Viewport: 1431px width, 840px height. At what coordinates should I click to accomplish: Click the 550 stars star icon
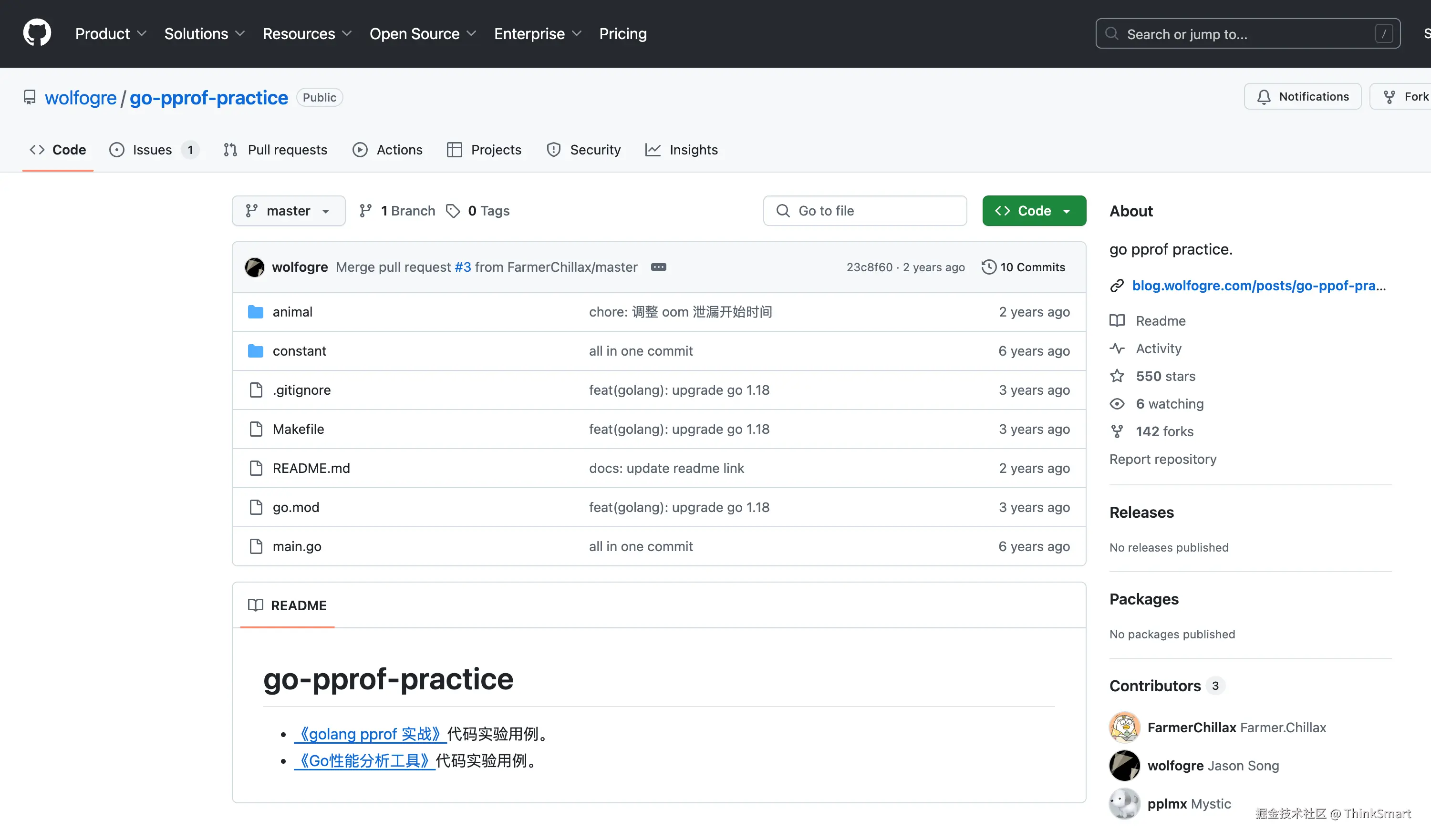pos(1117,376)
